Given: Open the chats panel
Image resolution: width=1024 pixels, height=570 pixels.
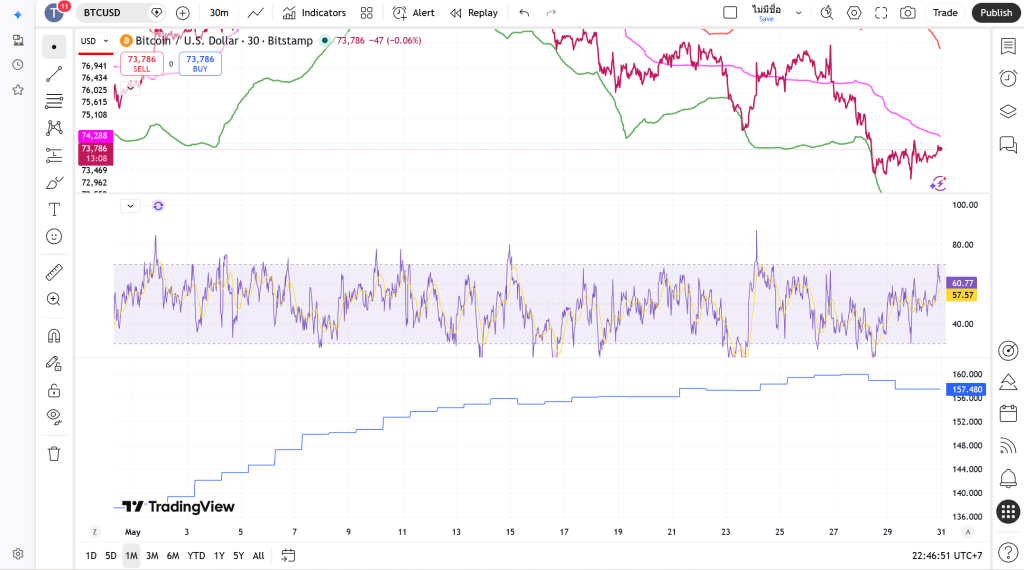Looking at the screenshot, I should click(x=1008, y=144).
